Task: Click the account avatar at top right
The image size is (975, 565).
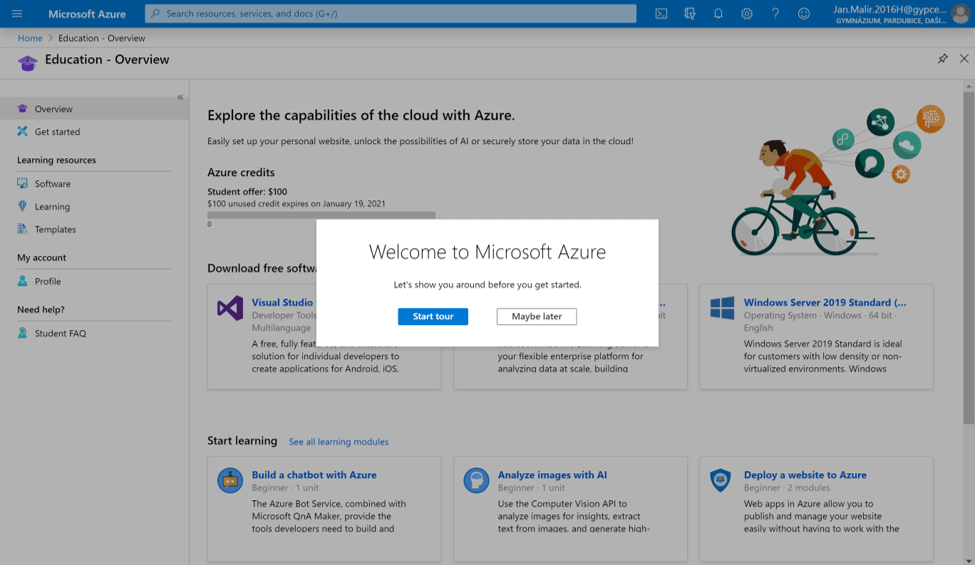Action: (960, 14)
